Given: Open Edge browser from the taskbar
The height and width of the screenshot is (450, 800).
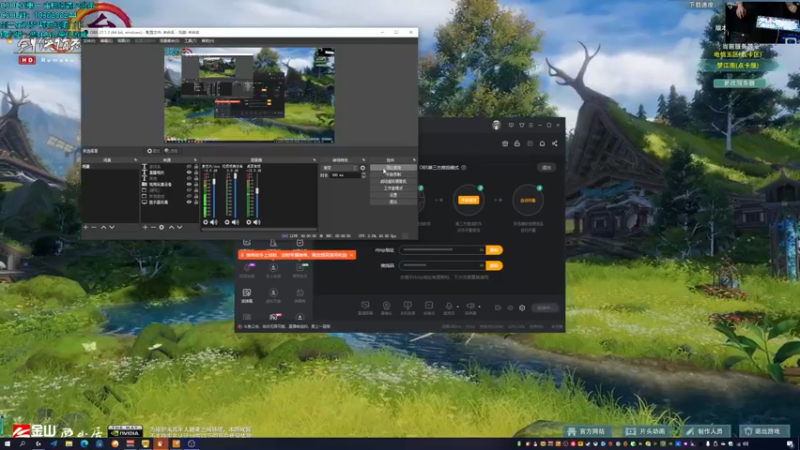Looking at the screenshot, I should point(84,444).
